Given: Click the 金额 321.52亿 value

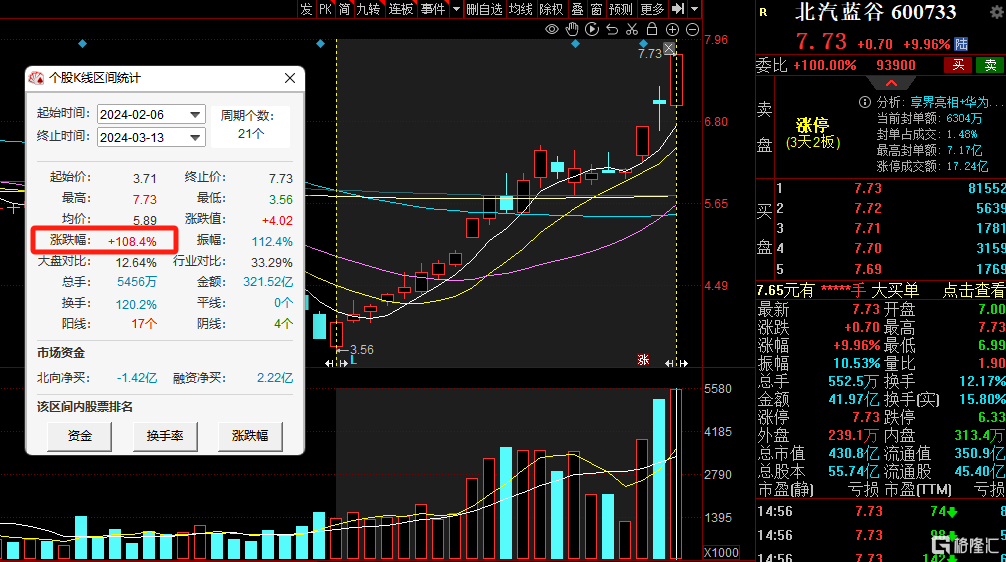Looking at the screenshot, I should (268, 282).
